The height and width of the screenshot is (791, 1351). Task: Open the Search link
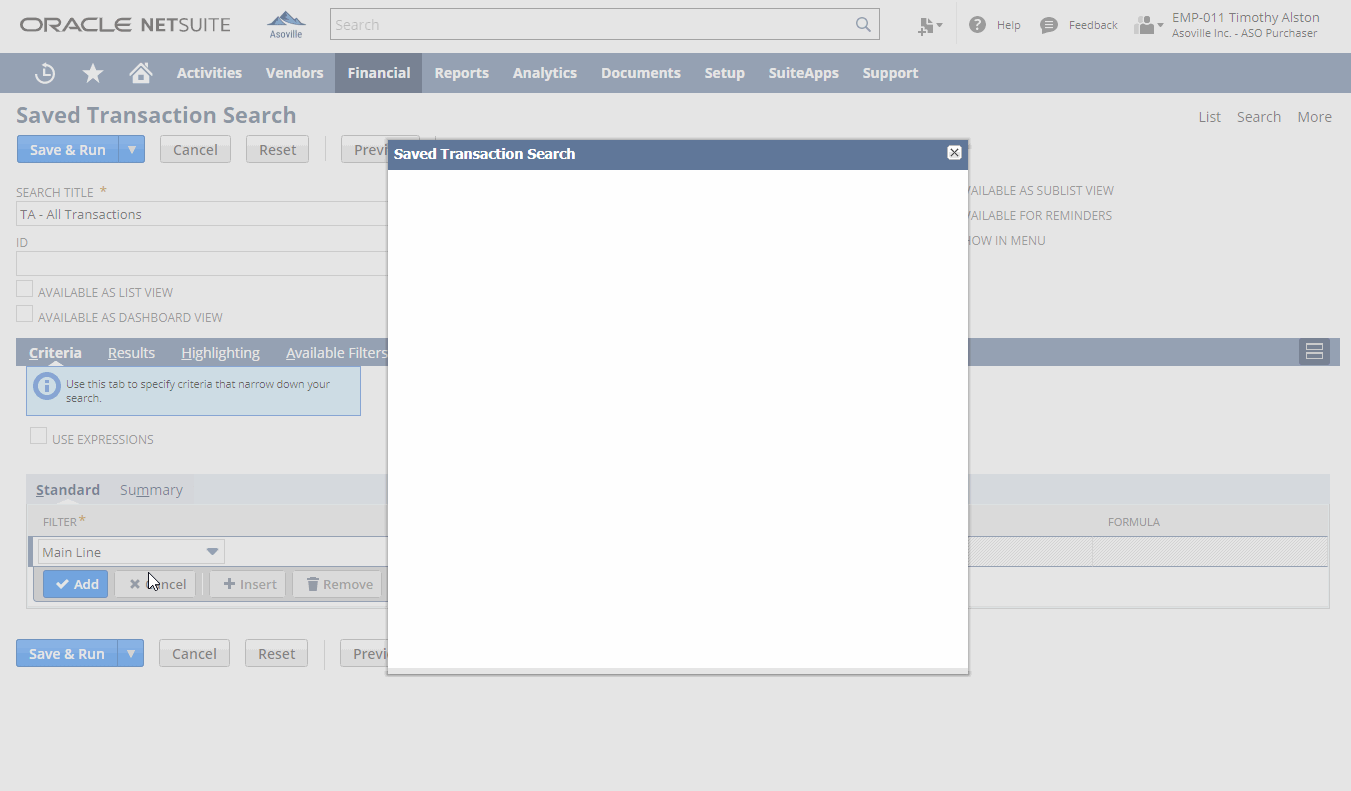pos(1259,117)
